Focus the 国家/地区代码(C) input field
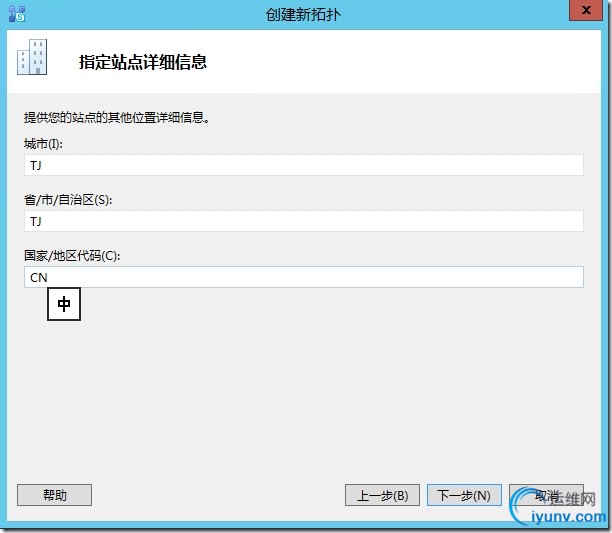This screenshot has width=612, height=533. click(304, 277)
